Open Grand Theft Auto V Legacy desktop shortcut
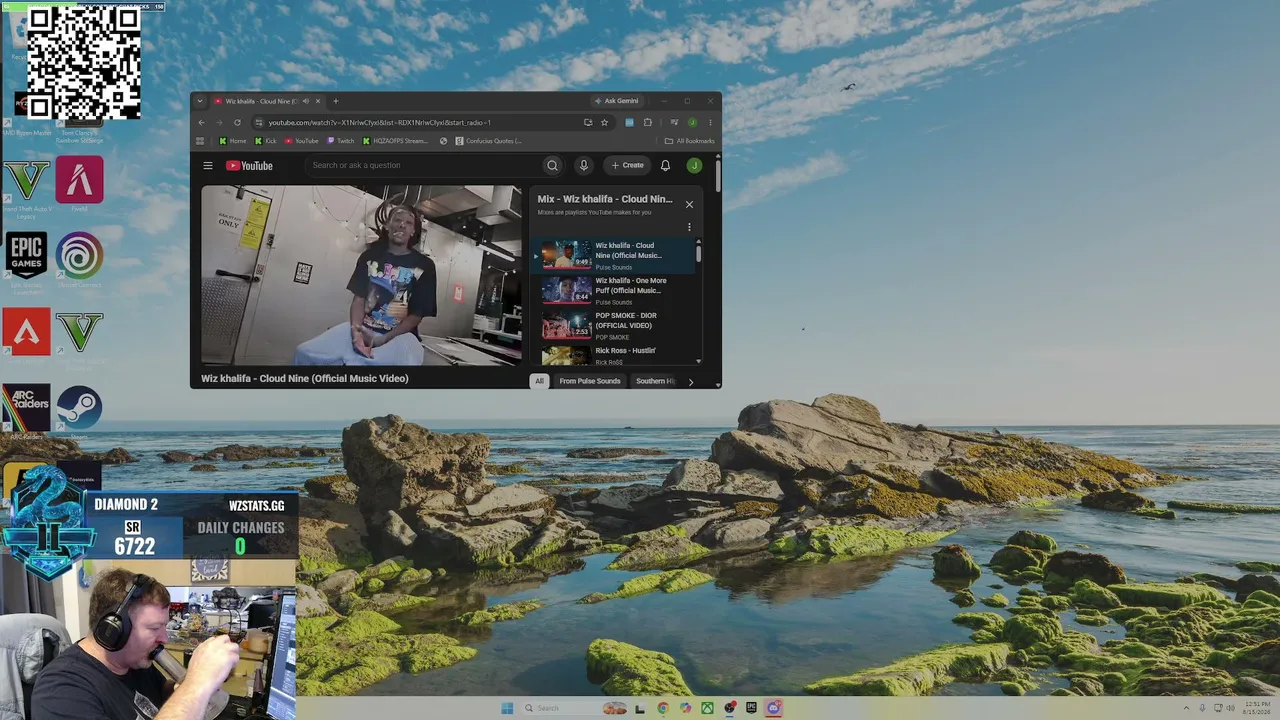Viewport: 1280px width, 720px height. pyautogui.click(x=26, y=187)
